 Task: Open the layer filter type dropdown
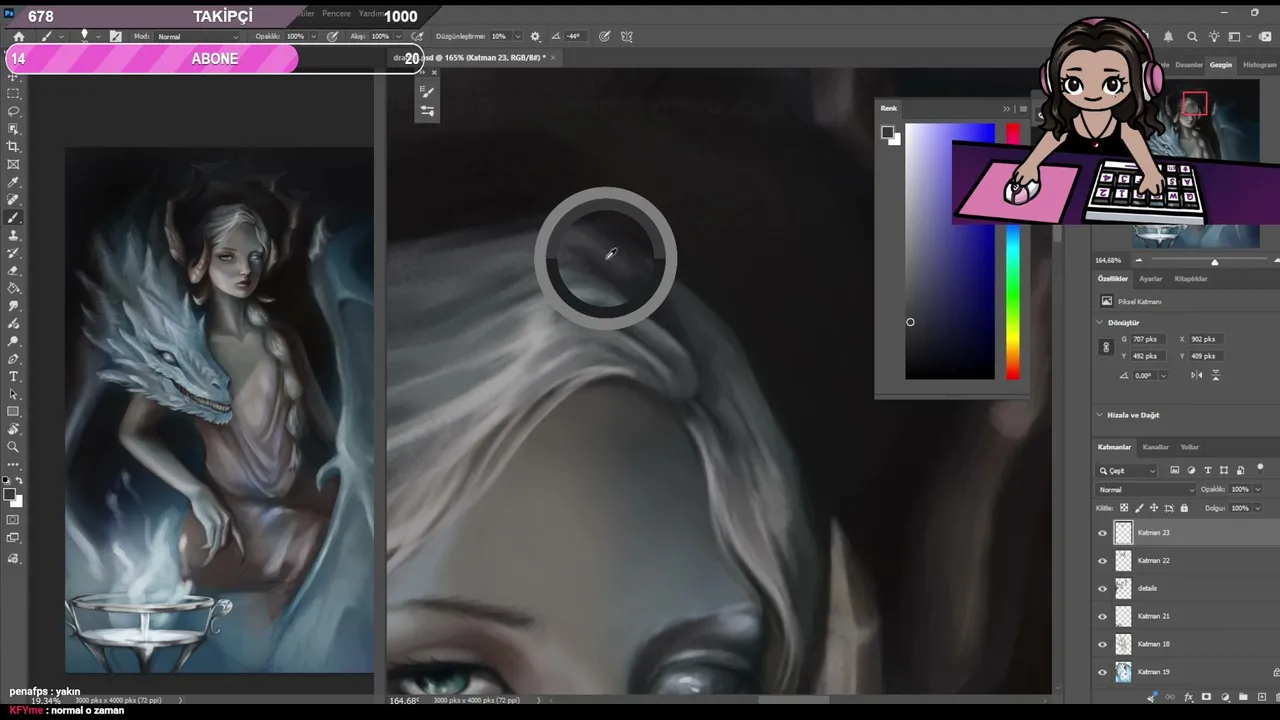coord(1127,471)
